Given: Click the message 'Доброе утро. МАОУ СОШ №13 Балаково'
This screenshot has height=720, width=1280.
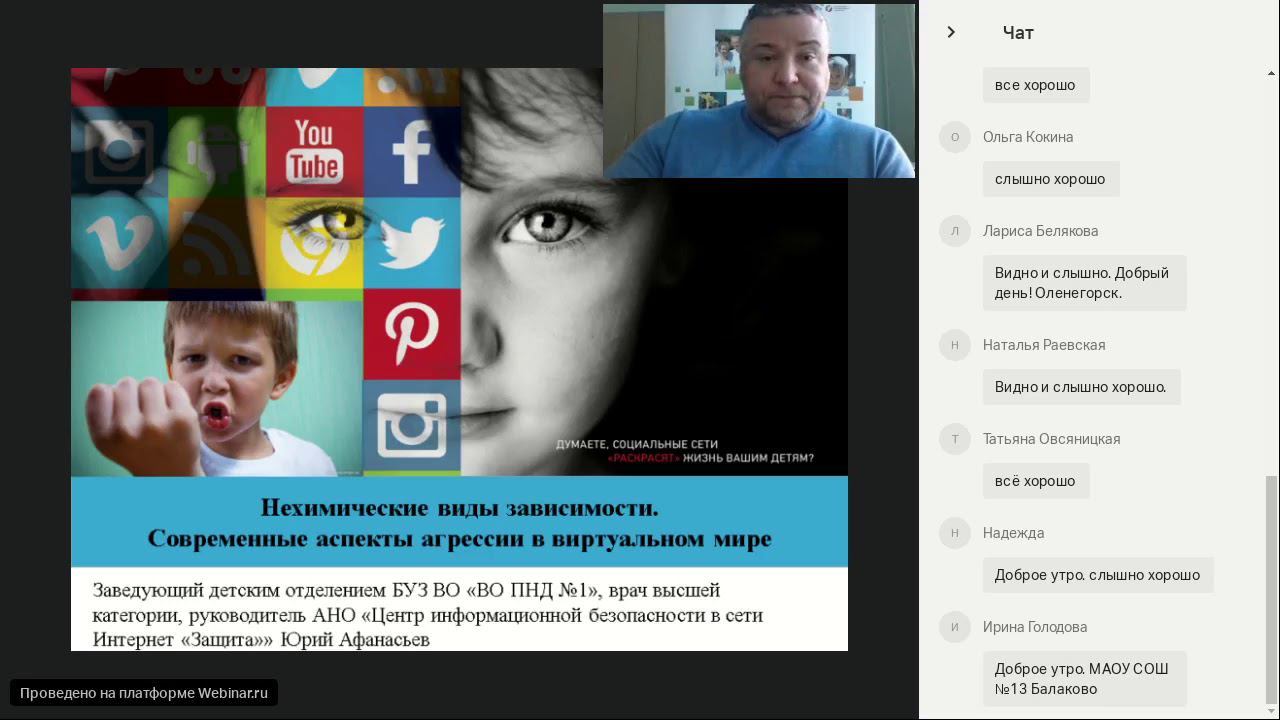Looking at the screenshot, I should coord(1085,679).
